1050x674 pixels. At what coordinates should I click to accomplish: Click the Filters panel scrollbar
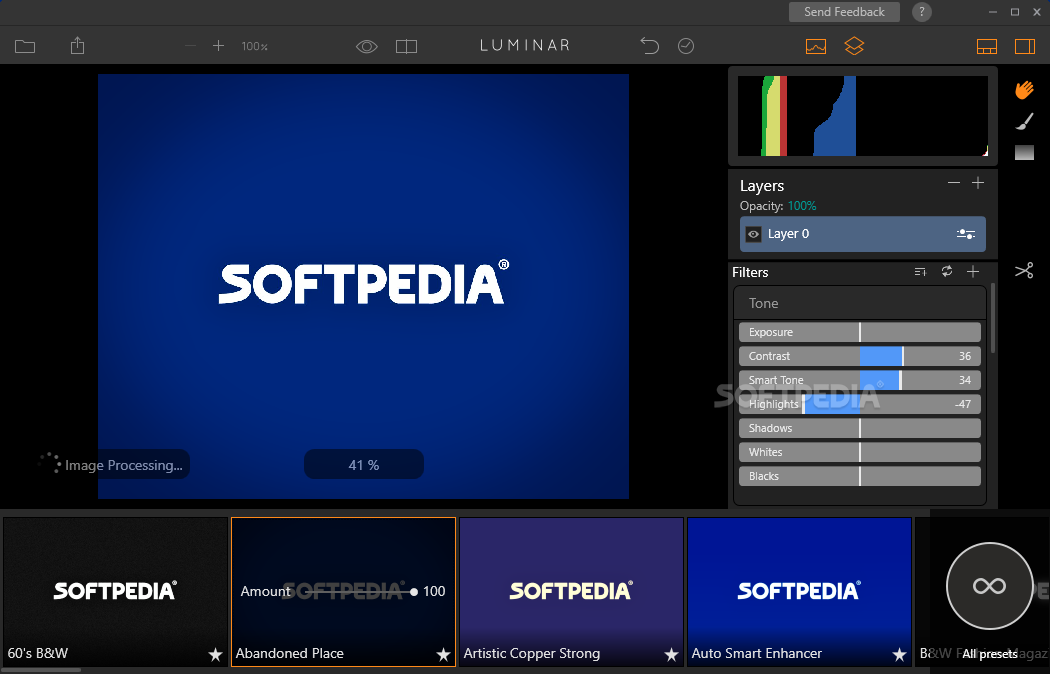993,319
